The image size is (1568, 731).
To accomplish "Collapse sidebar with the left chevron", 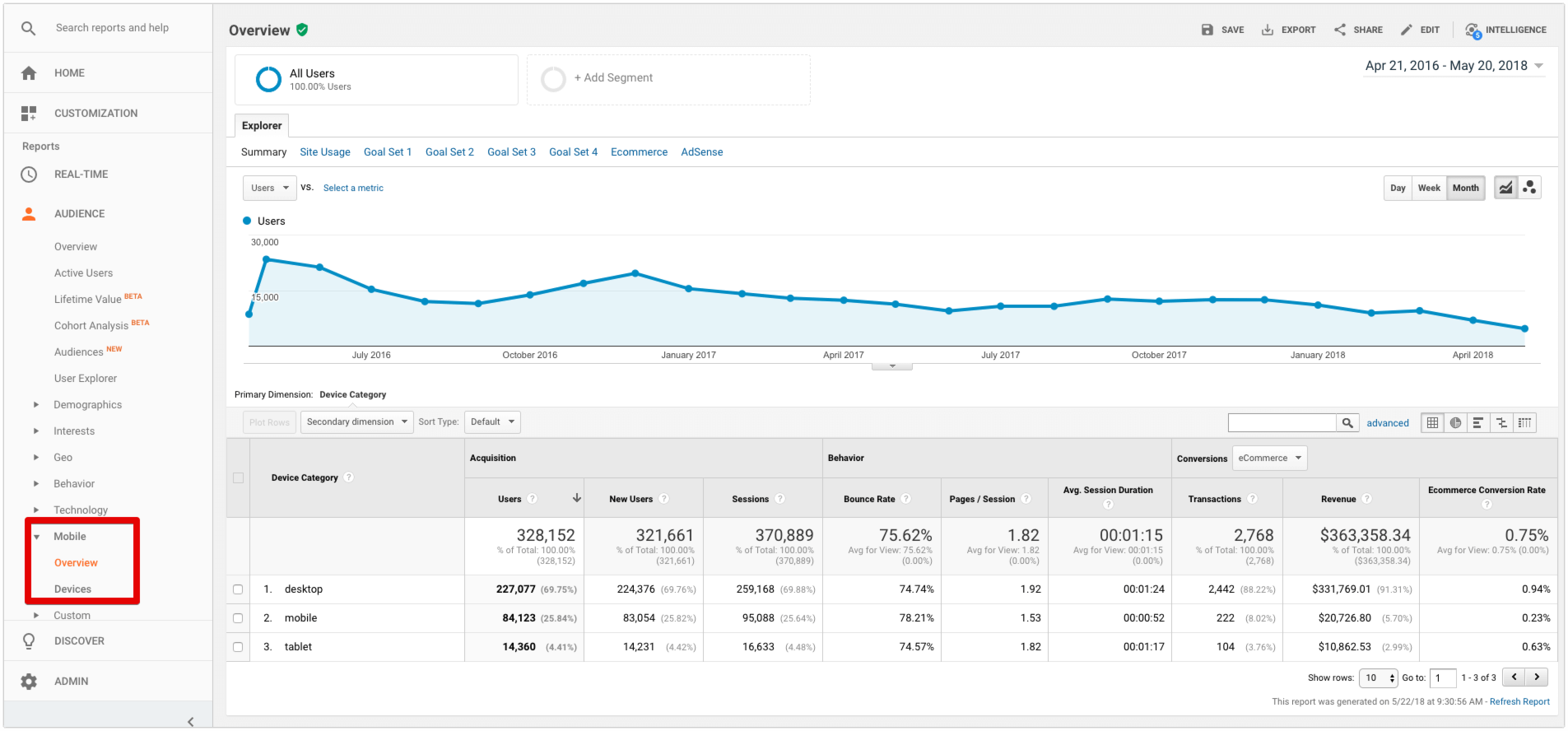I will pyautogui.click(x=190, y=722).
